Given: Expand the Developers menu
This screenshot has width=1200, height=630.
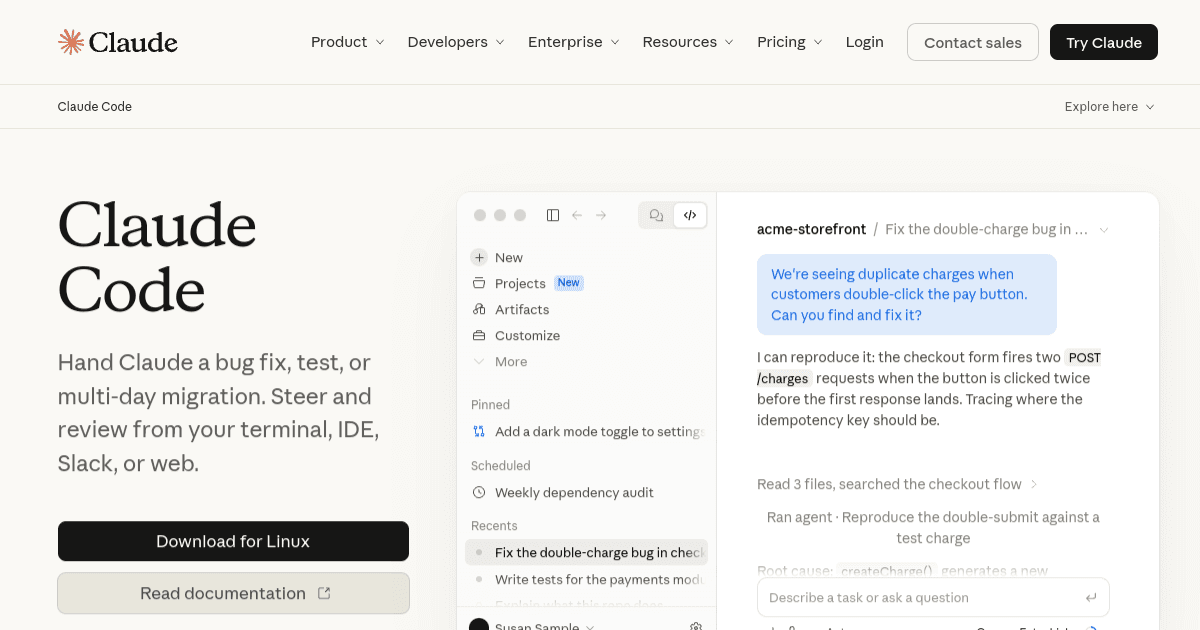Looking at the screenshot, I should pyautogui.click(x=456, y=42).
